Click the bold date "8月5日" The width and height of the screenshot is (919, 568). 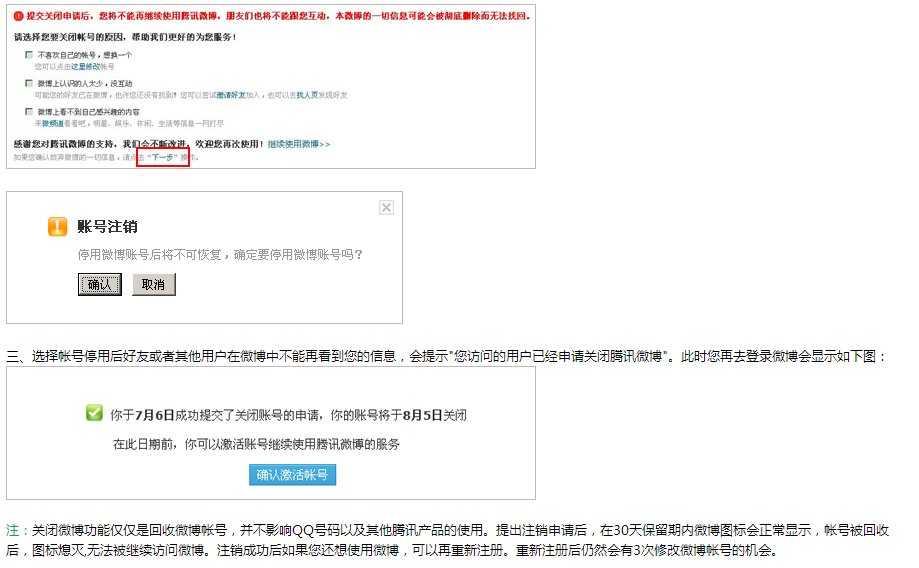click(x=422, y=416)
